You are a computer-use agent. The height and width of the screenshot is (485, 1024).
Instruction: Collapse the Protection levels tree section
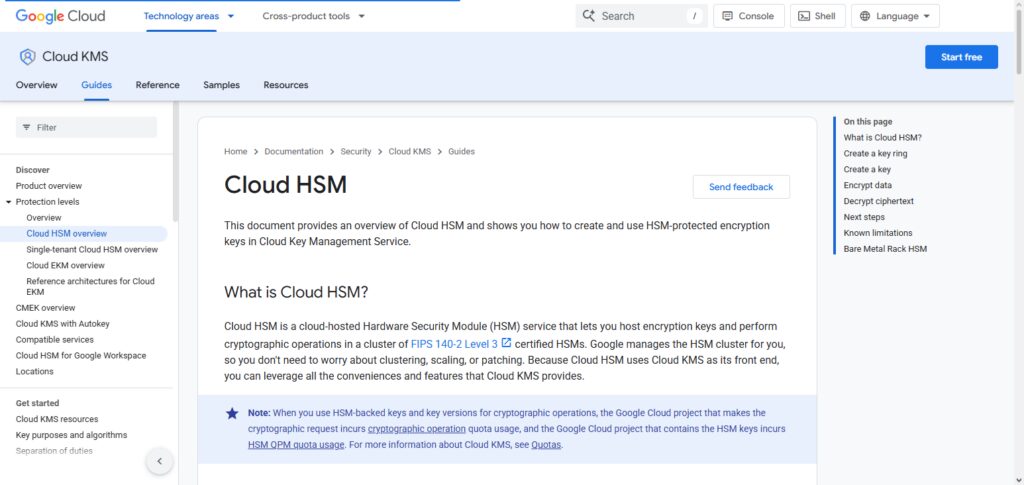8,202
